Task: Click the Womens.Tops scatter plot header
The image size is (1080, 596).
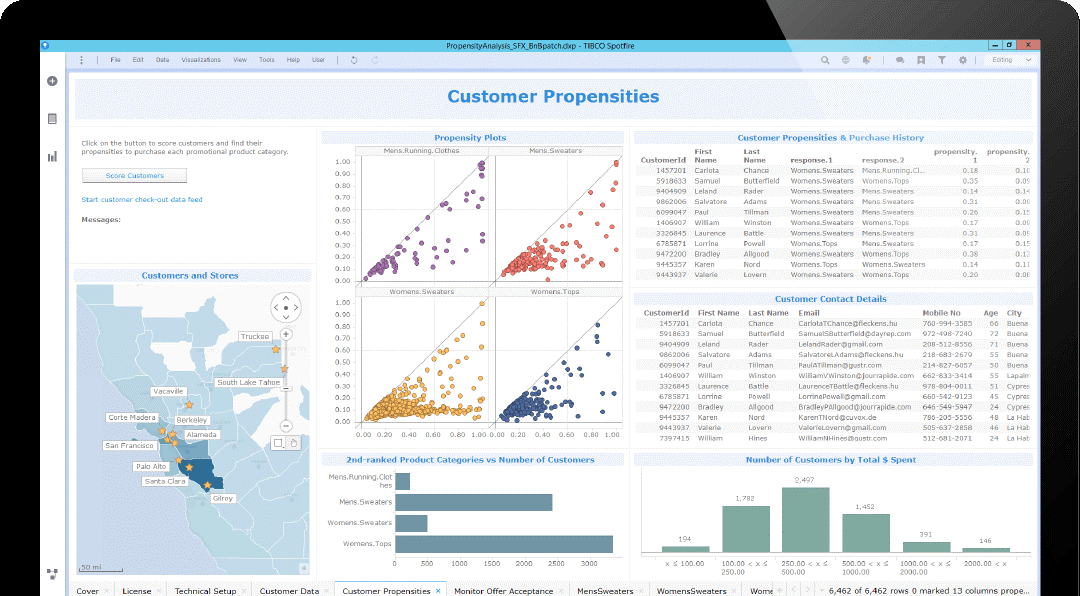Action: point(555,291)
